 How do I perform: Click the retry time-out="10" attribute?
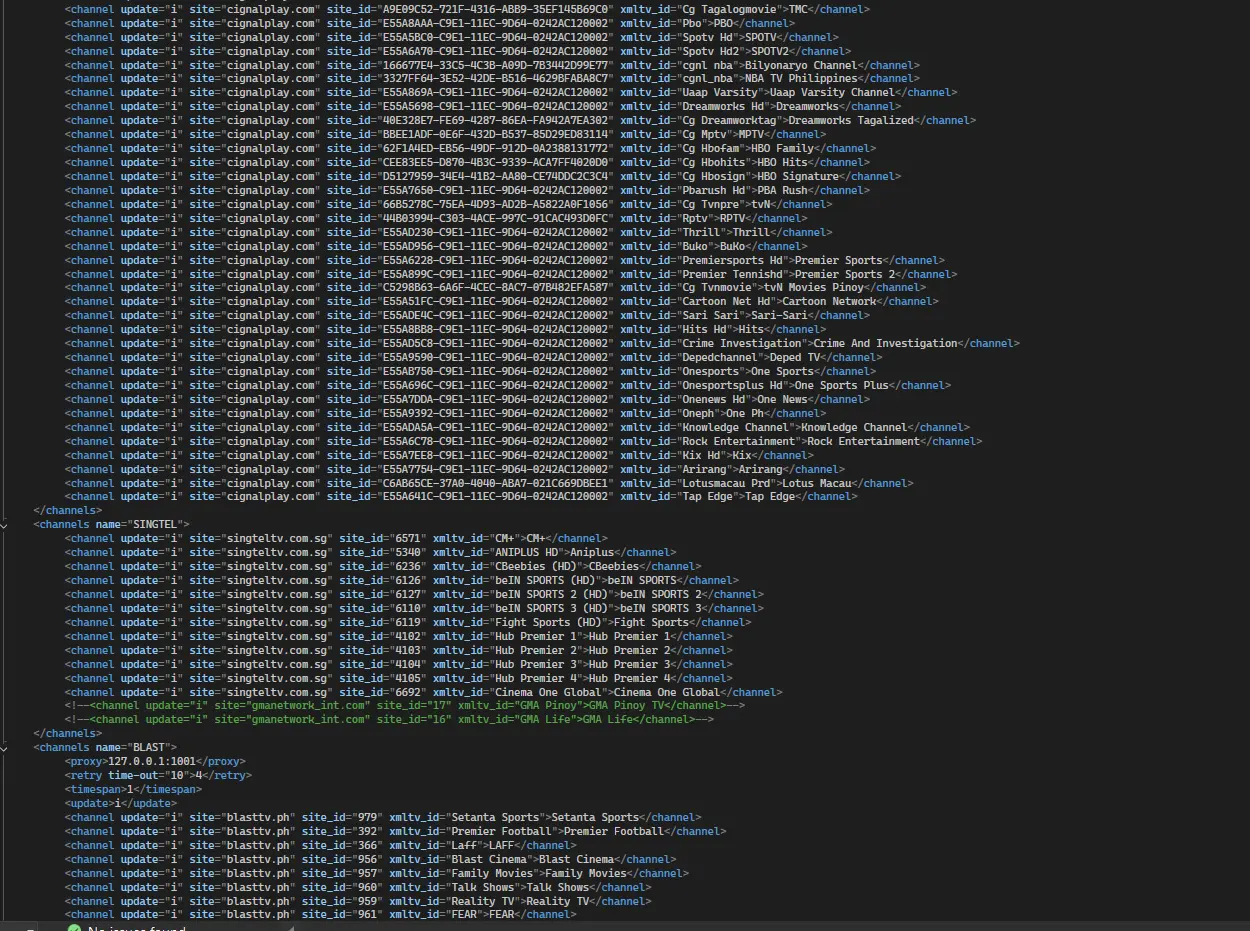(x=148, y=775)
